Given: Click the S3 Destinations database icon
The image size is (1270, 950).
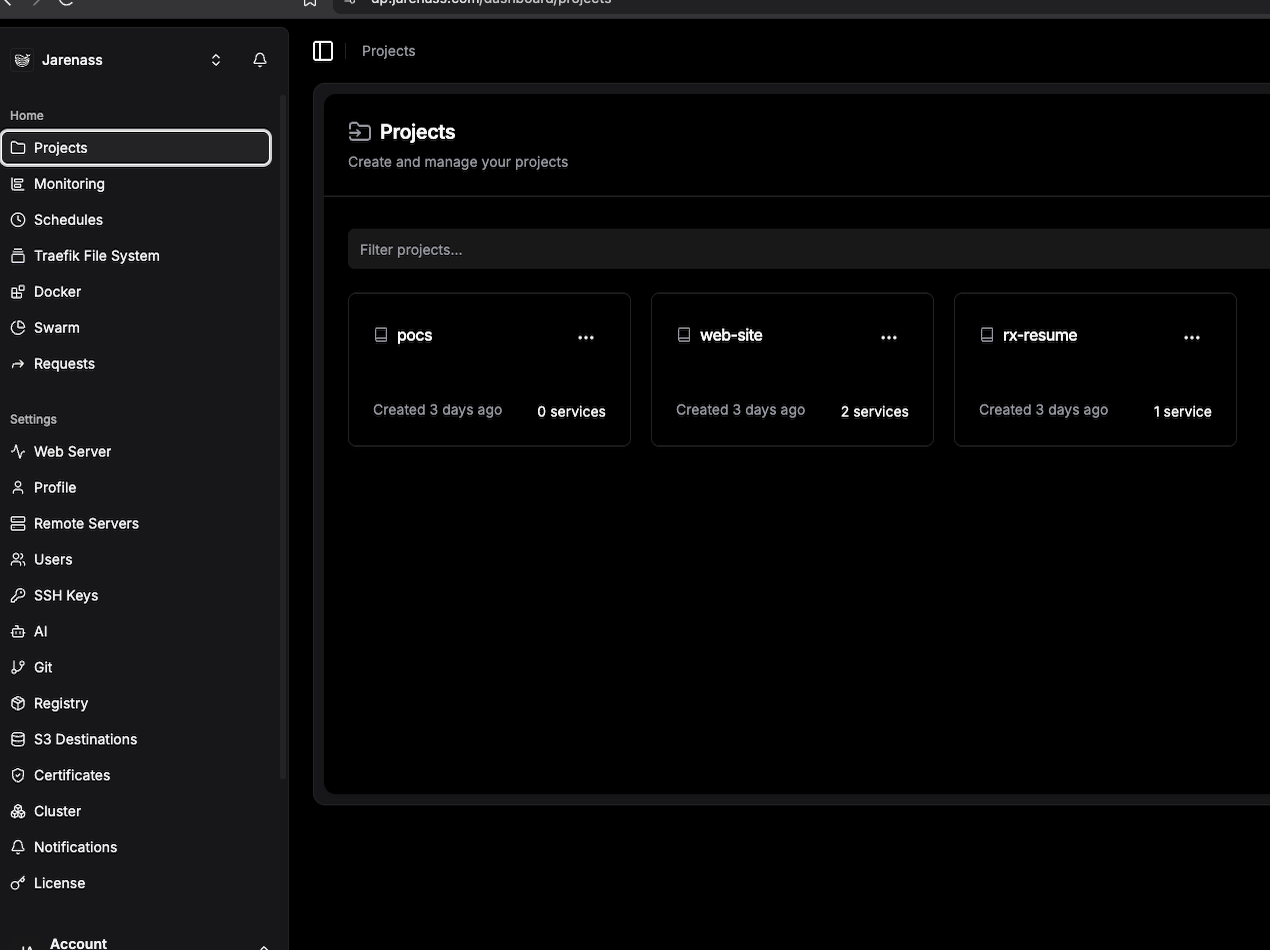Looking at the screenshot, I should 18,740.
